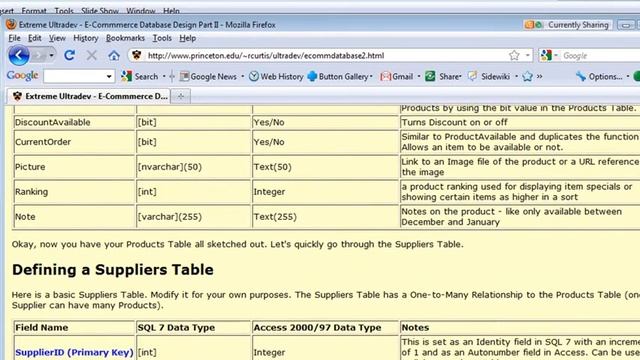Go to the home page icon

[114, 56]
